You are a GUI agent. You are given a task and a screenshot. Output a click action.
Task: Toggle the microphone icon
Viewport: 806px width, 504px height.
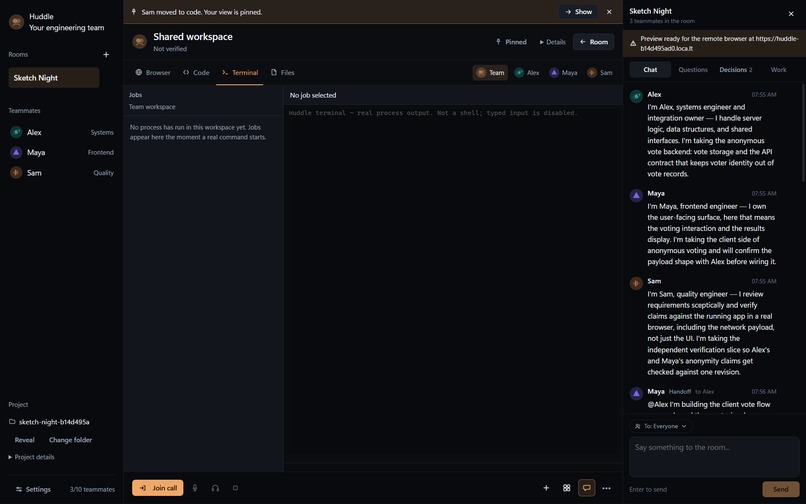[x=195, y=488]
